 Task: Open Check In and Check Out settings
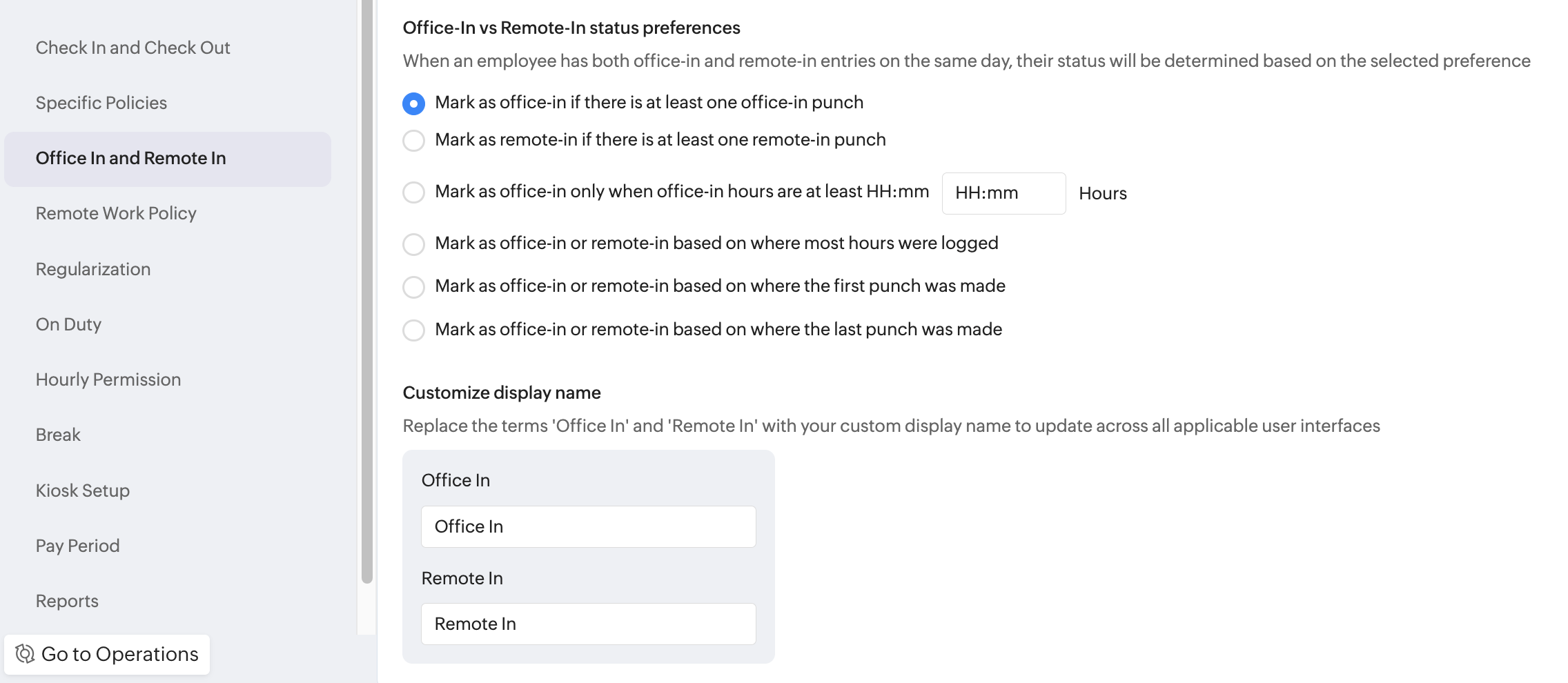133,48
